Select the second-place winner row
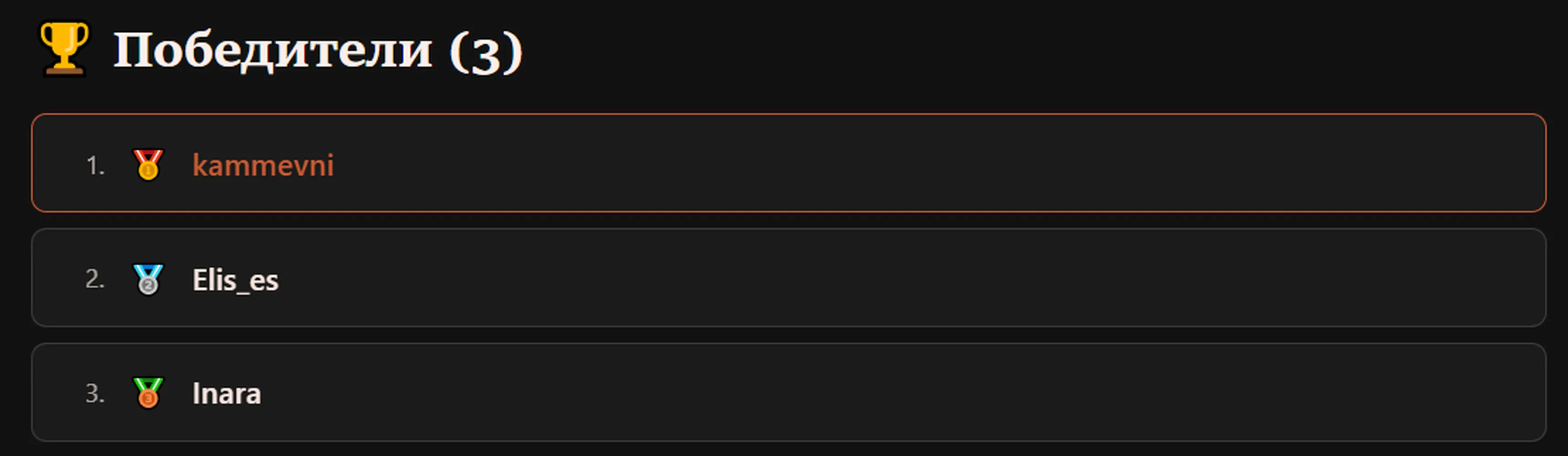The image size is (1568, 456). tap(789, 278)
